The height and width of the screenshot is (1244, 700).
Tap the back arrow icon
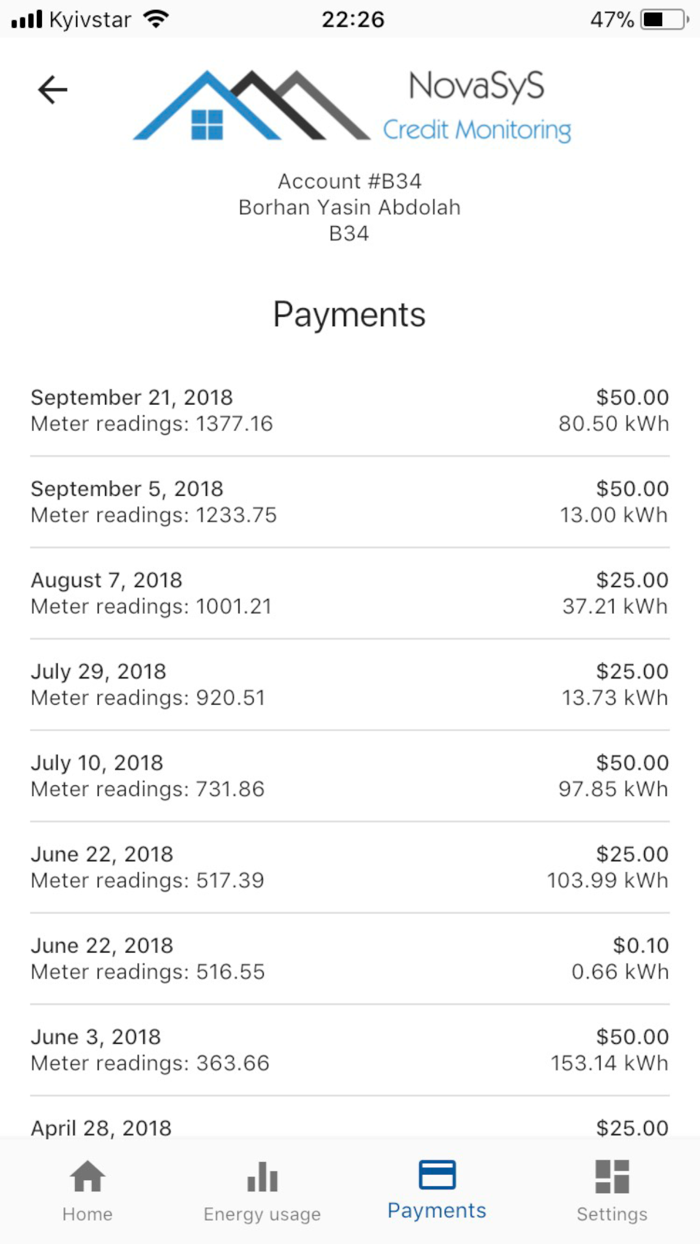[51, 89]
